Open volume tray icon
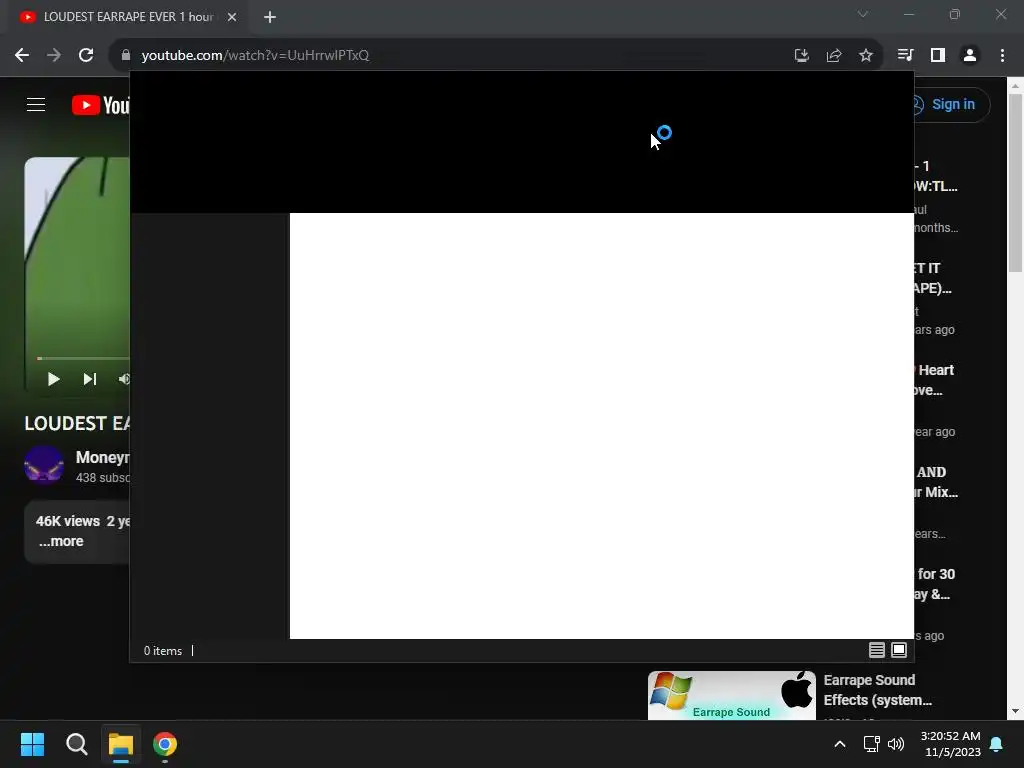Image resolution: width=1024 pixels, height=768 pixels. click(x=896, y=744)
